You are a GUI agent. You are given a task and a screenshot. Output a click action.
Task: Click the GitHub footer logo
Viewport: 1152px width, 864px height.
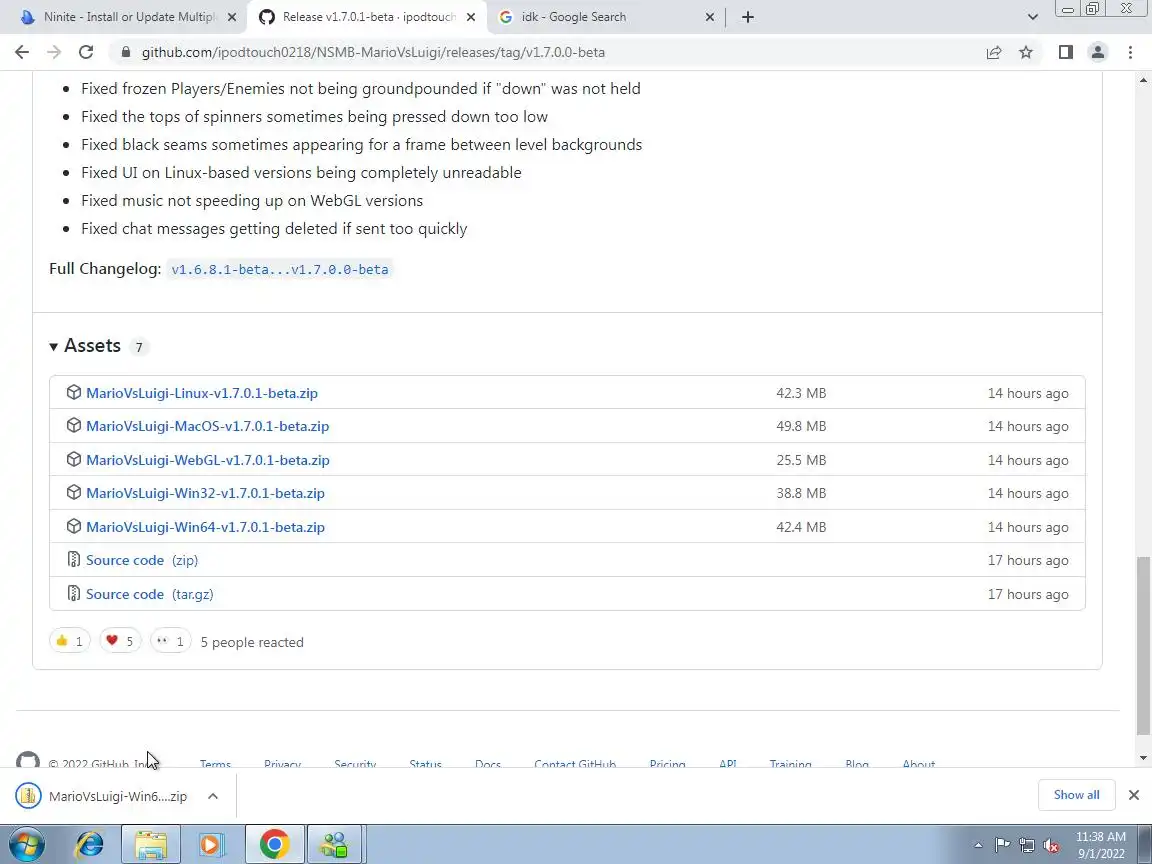coord(28,760)
